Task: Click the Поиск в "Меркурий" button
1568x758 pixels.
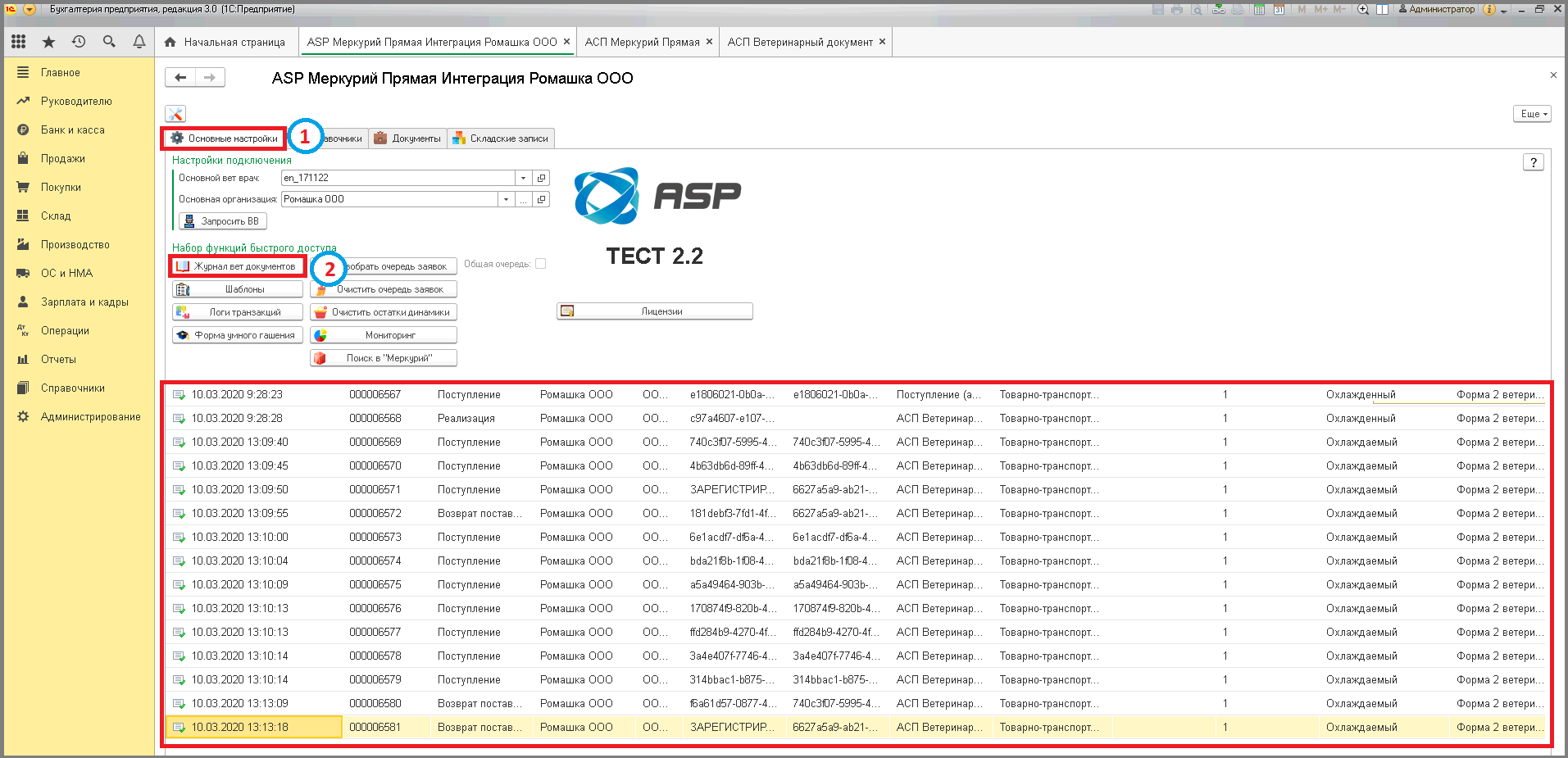Action: point(384,358)
